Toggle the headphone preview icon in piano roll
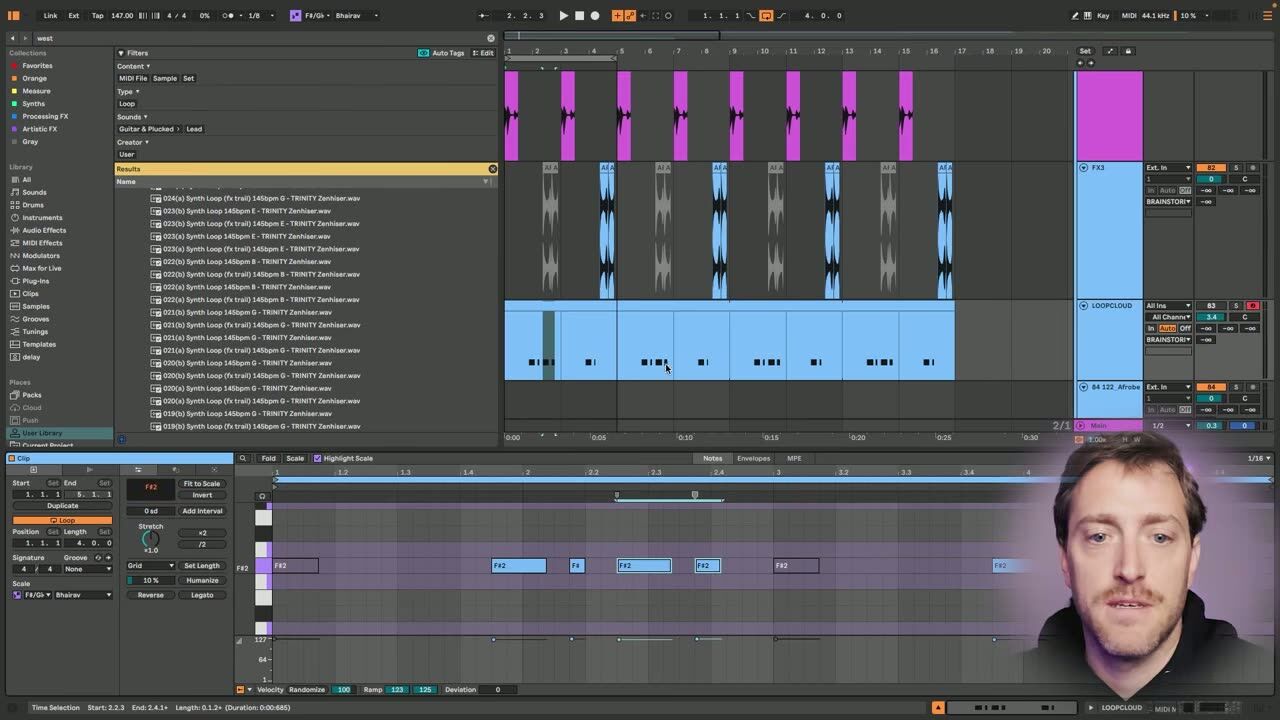This screenshot has width=1280, height=720. tap(262, 496)
